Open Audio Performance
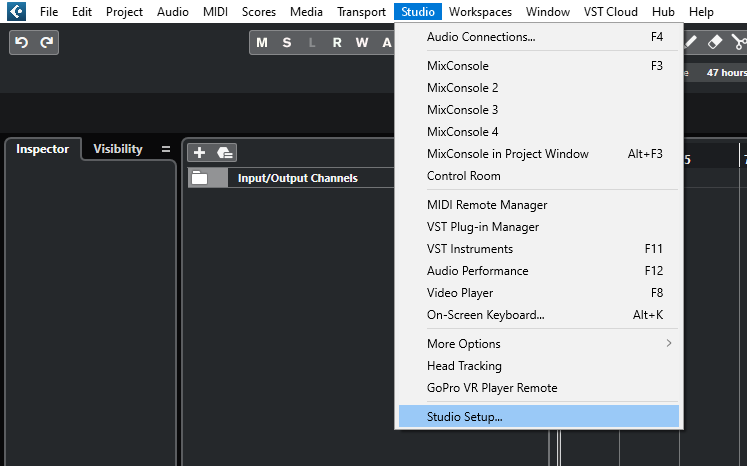The height and width of the screenshot is (466, 747). (539, 271)
